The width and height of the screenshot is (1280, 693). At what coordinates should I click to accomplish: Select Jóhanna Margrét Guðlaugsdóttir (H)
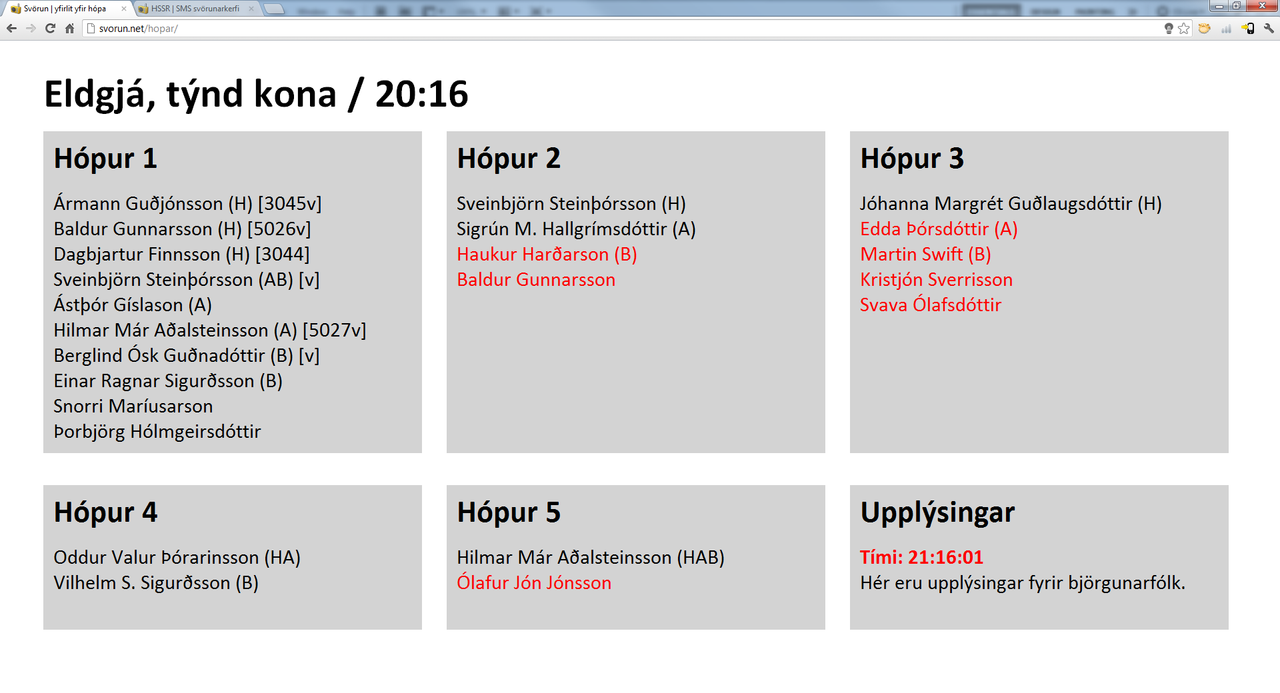click(x=1011, y=204)
